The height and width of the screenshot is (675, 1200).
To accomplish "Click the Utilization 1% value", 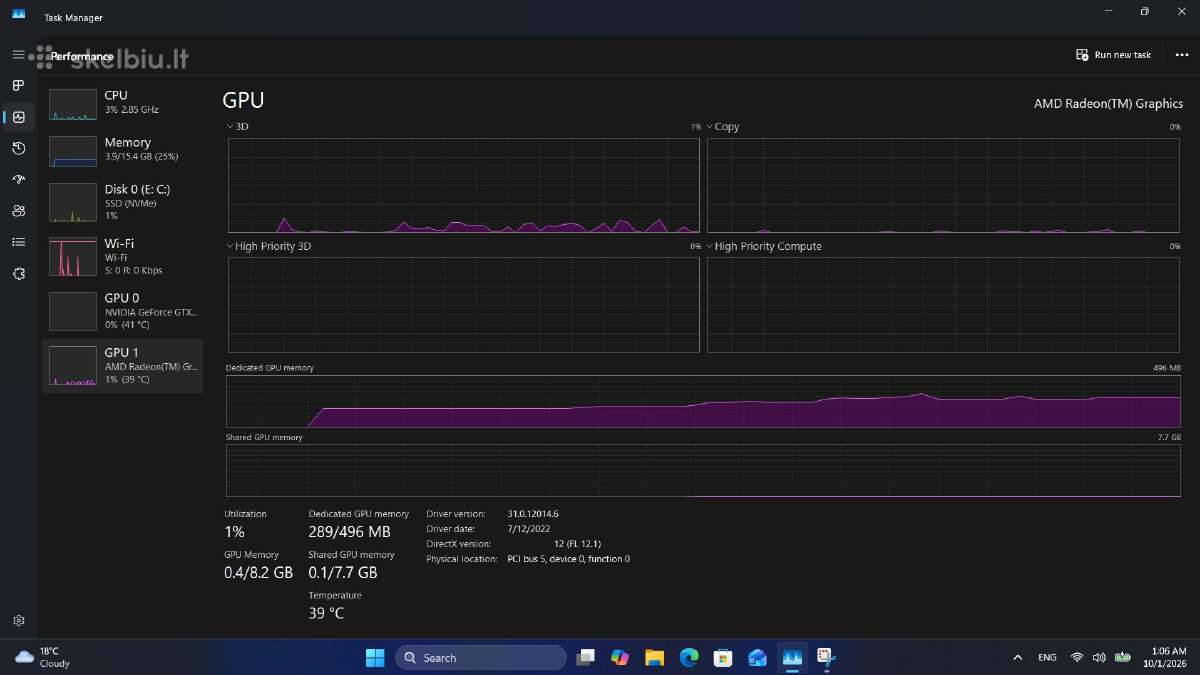I will 234,531.
